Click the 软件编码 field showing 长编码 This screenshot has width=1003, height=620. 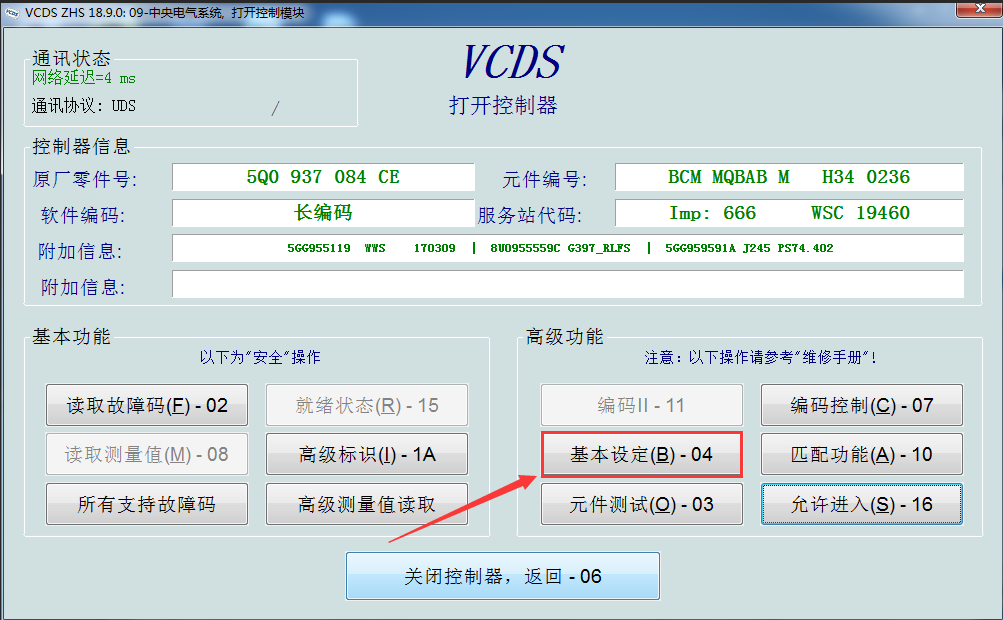[x=323, y=213]
